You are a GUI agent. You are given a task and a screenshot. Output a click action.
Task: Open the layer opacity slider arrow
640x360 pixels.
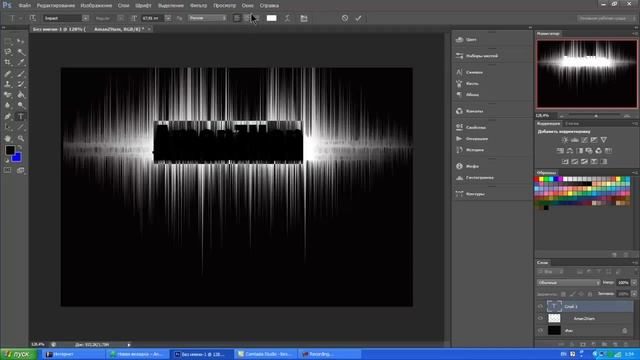coord(634,282)
